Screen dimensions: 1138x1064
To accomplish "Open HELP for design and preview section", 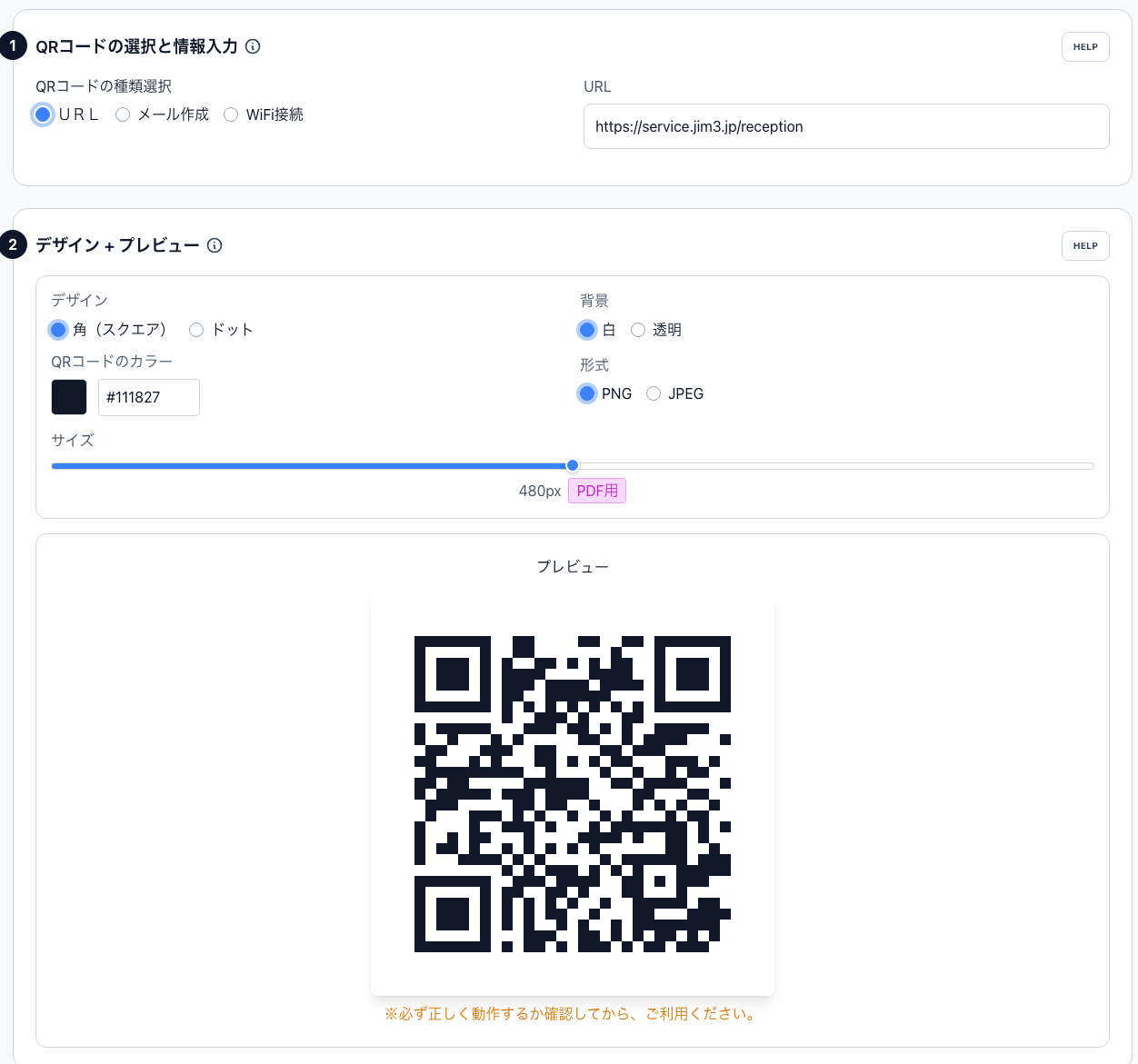I will click(x=1085, y=246).
